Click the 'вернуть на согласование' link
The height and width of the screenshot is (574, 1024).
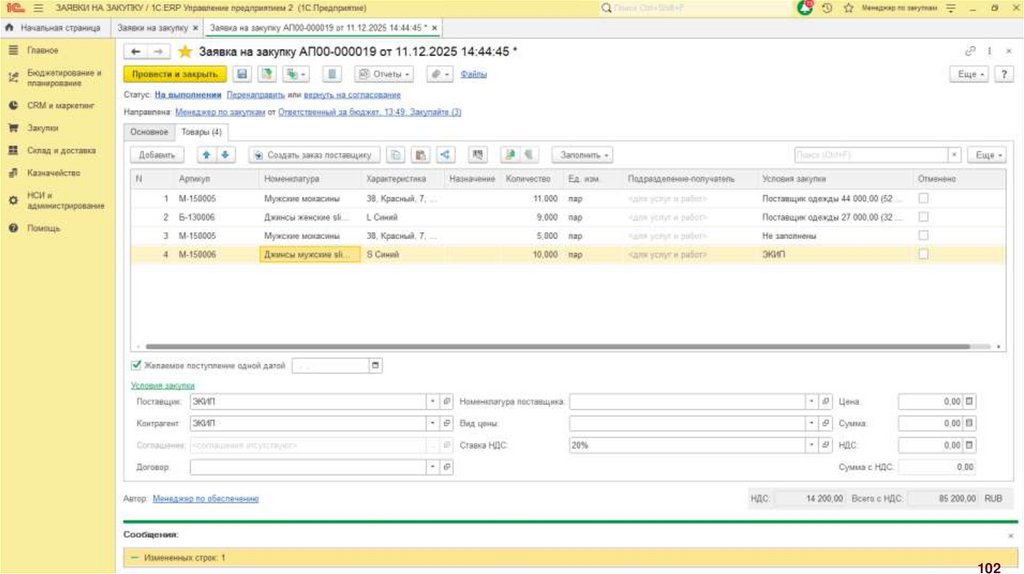coord(352,95)
